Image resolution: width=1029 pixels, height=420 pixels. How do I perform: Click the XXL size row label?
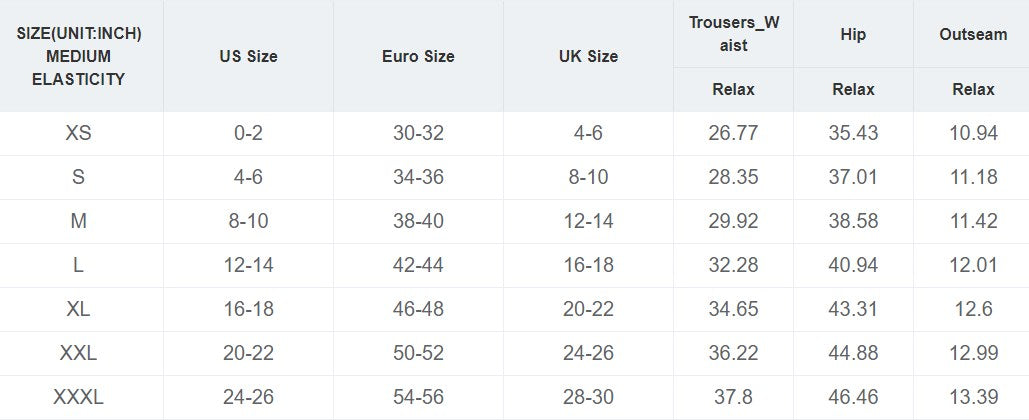point(79,353)
